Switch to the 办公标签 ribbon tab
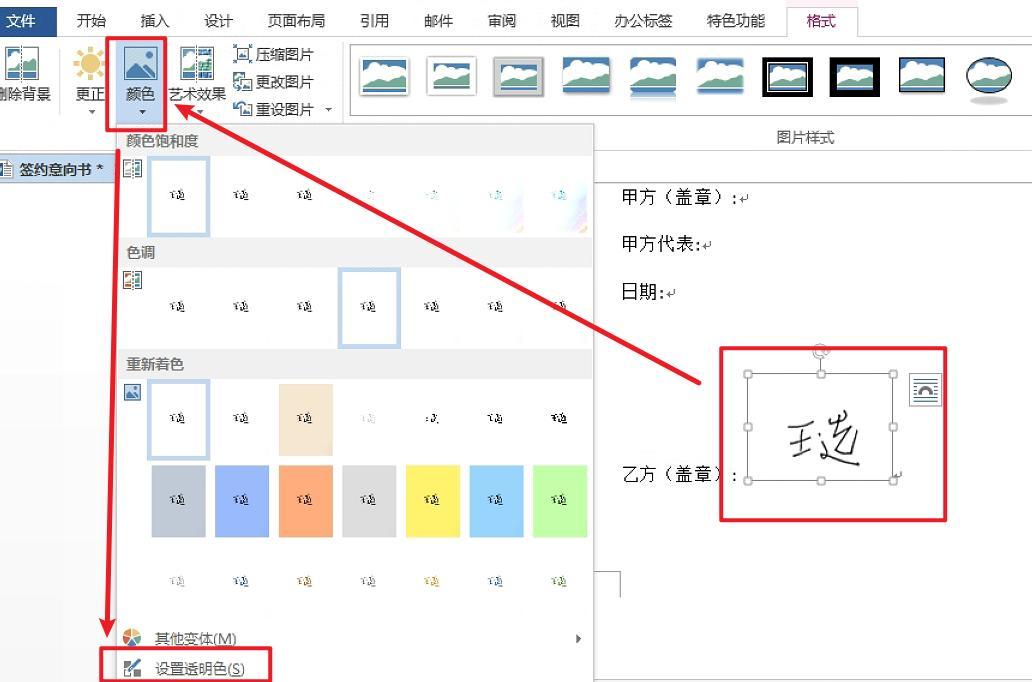1032x682 pixels. [x=643, y=21]
